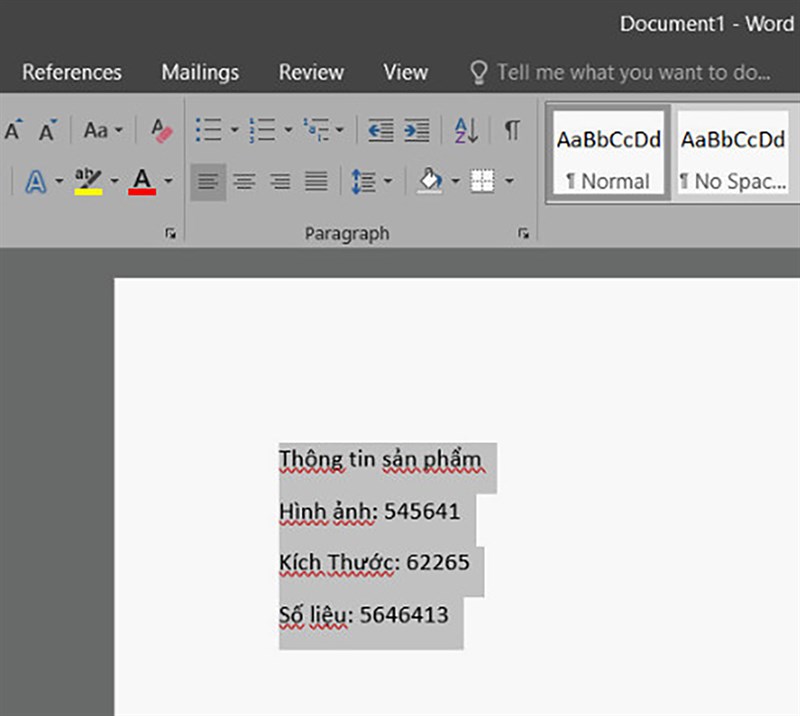The width and height of the screenshot is (800, 716).
Task: Toggle Show/Hide paragraph marks
Action: click(x=510, y=130)
